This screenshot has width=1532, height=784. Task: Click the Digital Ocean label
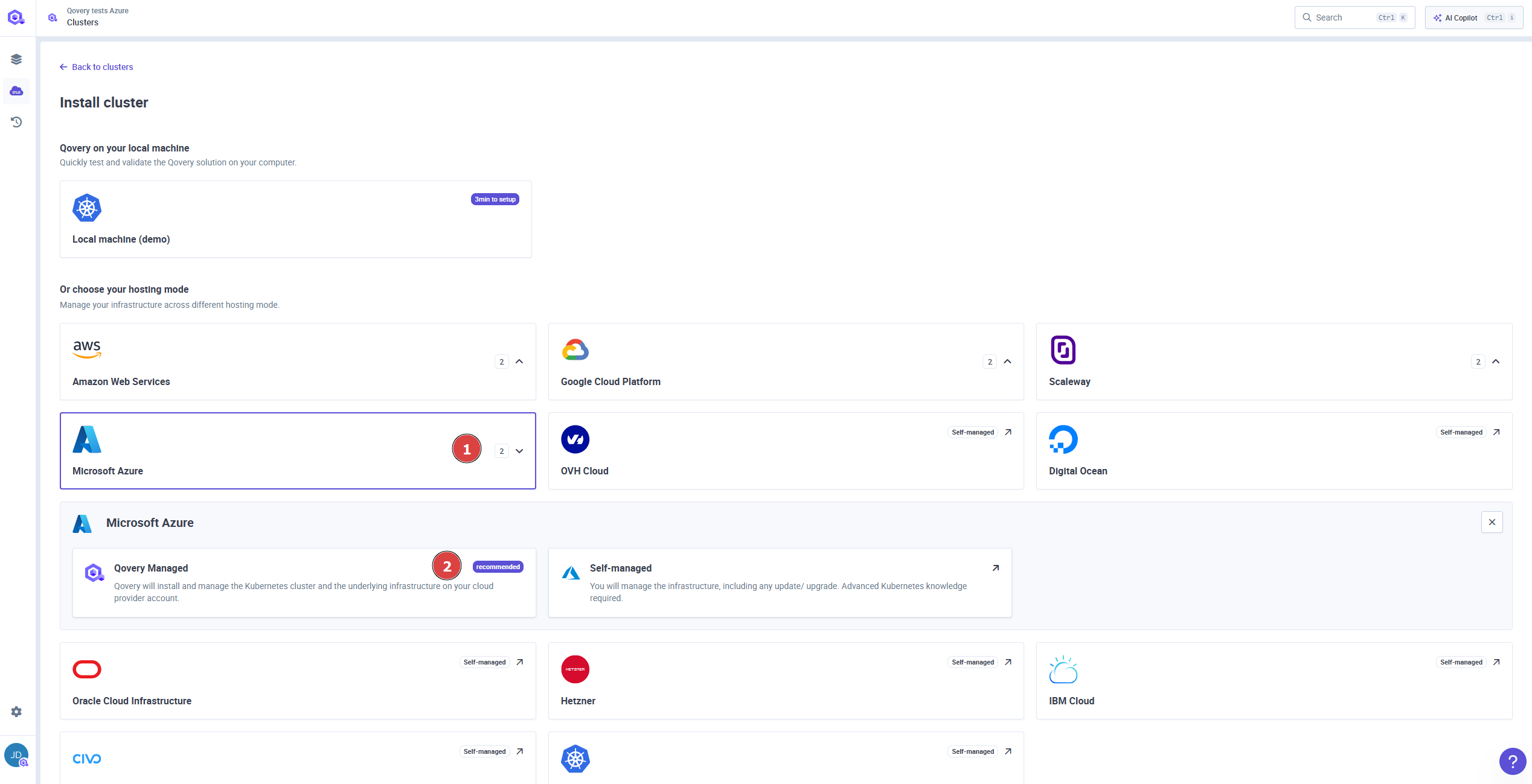[1078, 471]
